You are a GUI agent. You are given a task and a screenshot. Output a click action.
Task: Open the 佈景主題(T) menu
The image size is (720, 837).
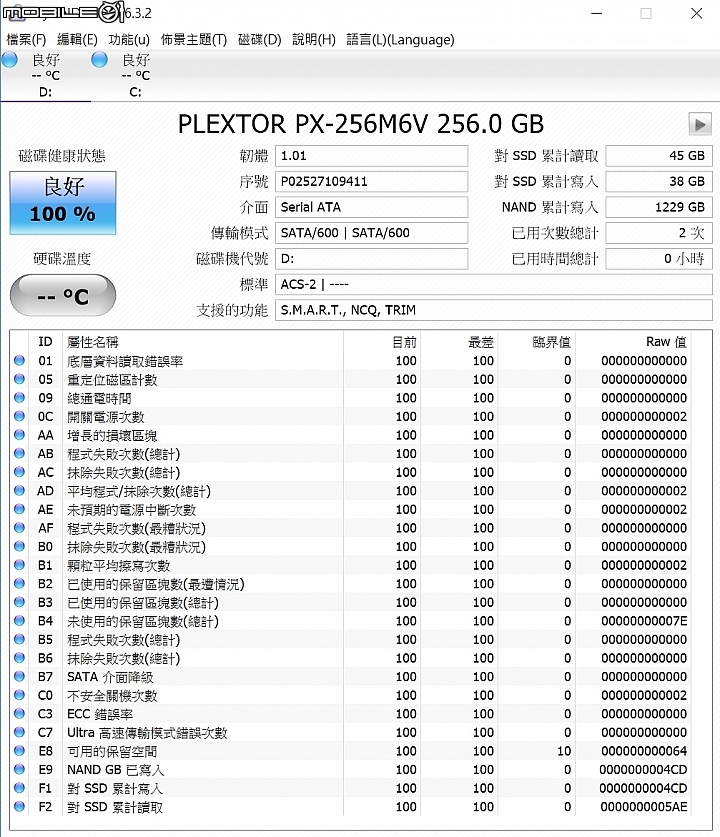(194, 40)
